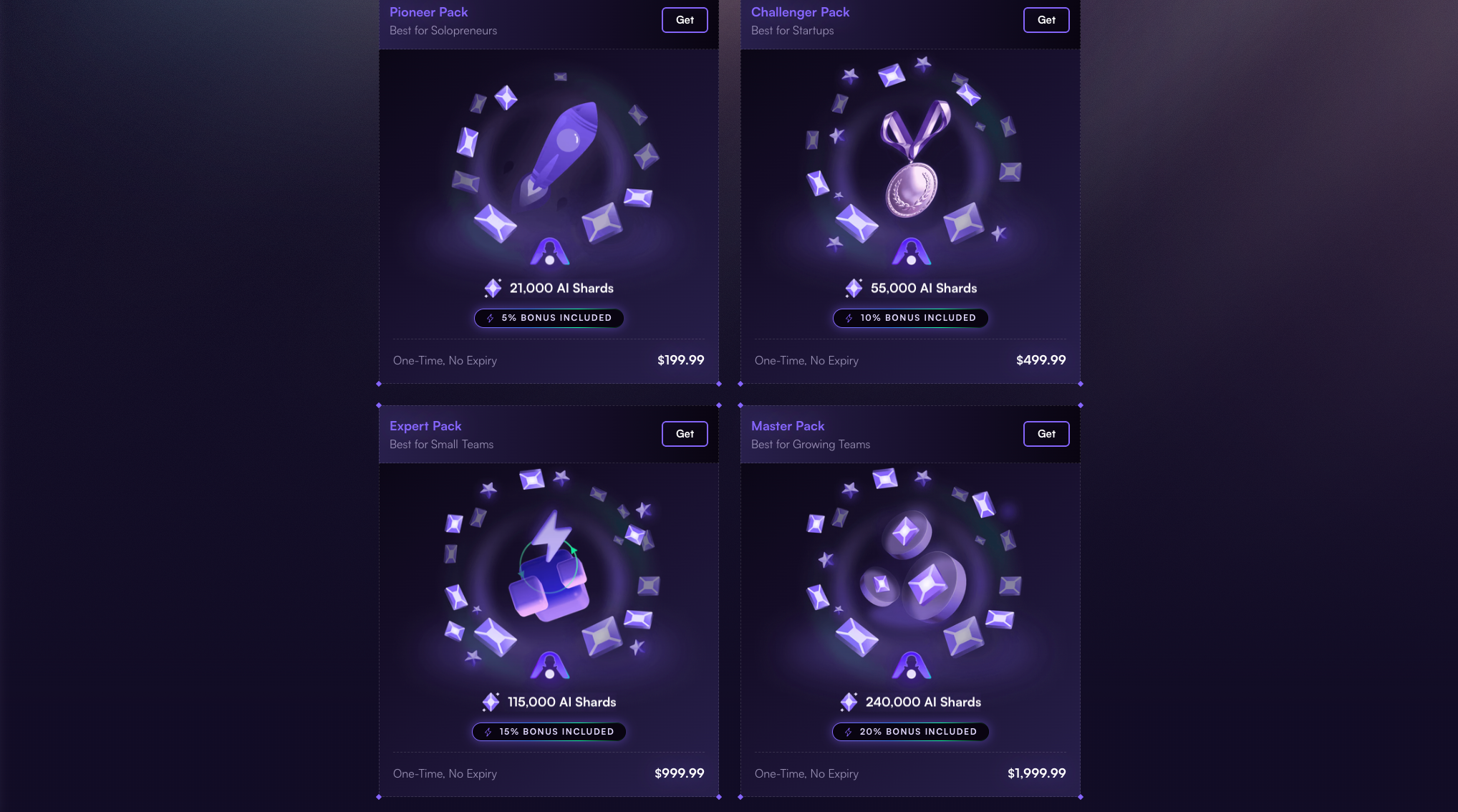Click the shard icon beside 21,000 AI Shards
The height and width of the screenshot is (812, 1458).
tap(493, 289)
